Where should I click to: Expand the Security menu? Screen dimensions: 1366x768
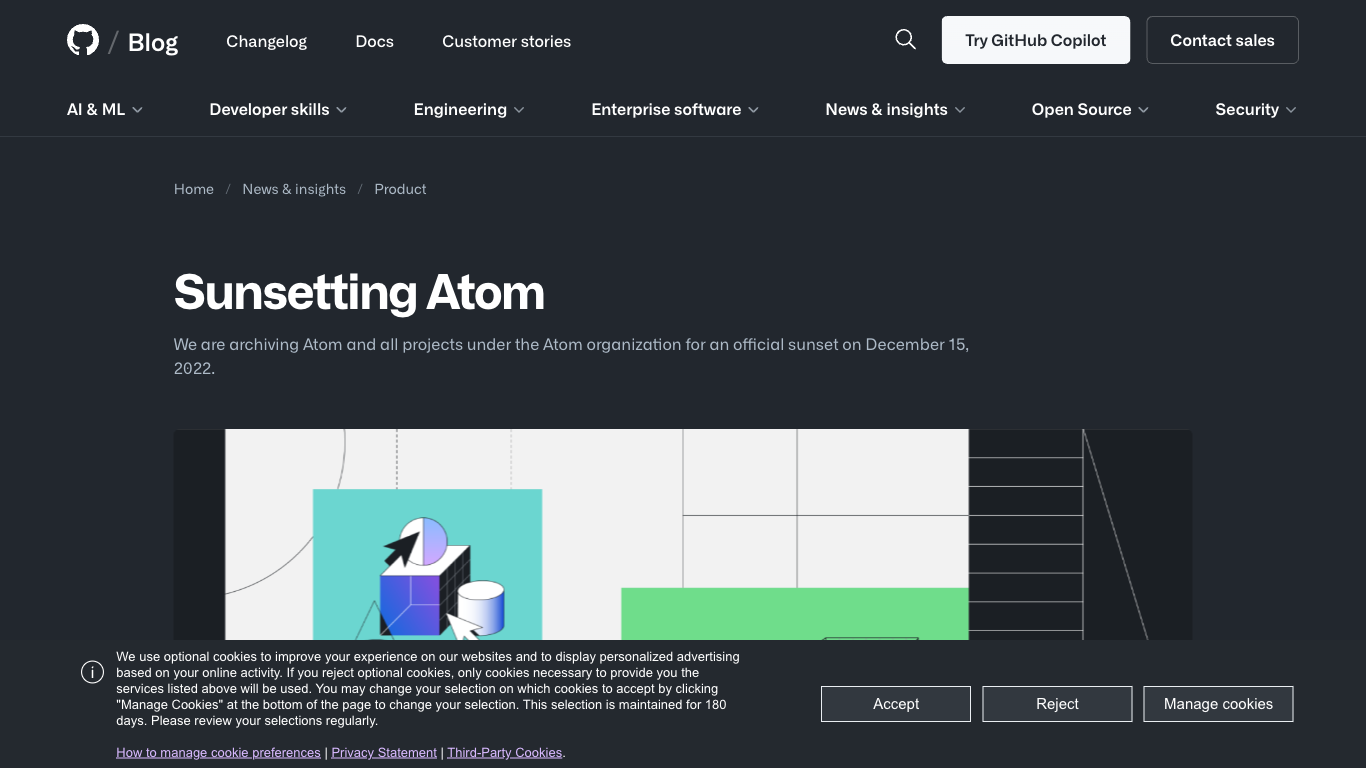1256,109
